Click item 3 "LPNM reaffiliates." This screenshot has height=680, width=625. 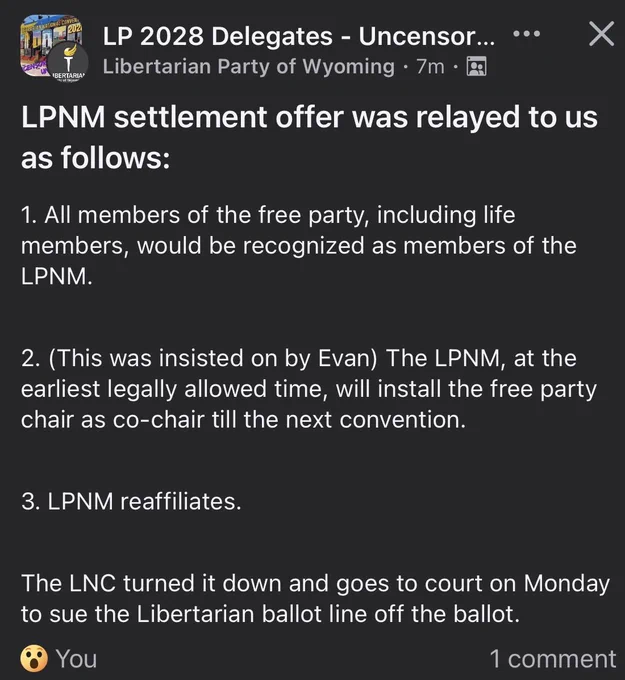pos(131,501)
